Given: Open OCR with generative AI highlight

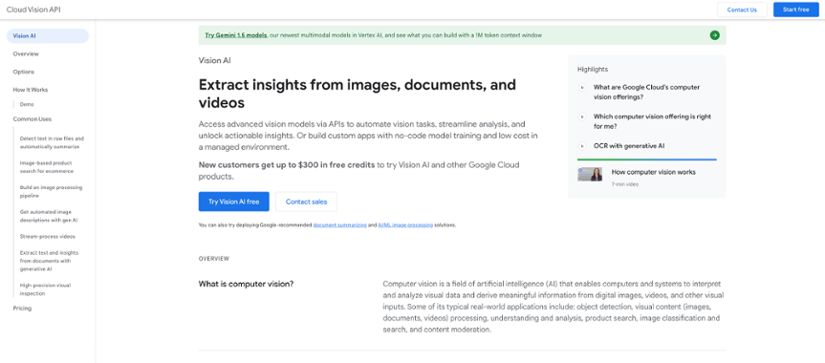Looking at the screenshot, I should click(629, 146).
